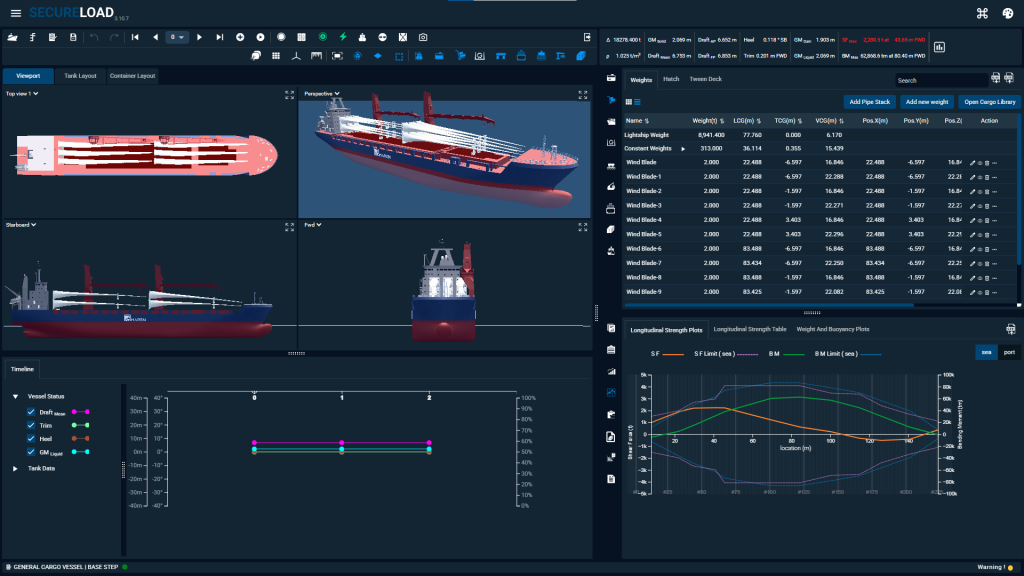
Task: Expand the Tank Data tree section
Action: [x=15, y=468]
